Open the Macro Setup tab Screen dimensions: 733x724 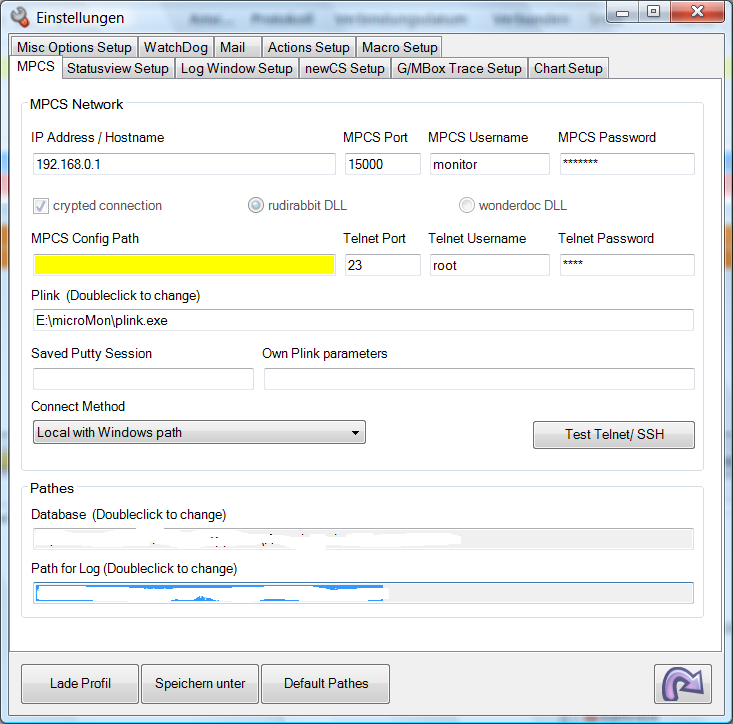click(x=399, y=47)
